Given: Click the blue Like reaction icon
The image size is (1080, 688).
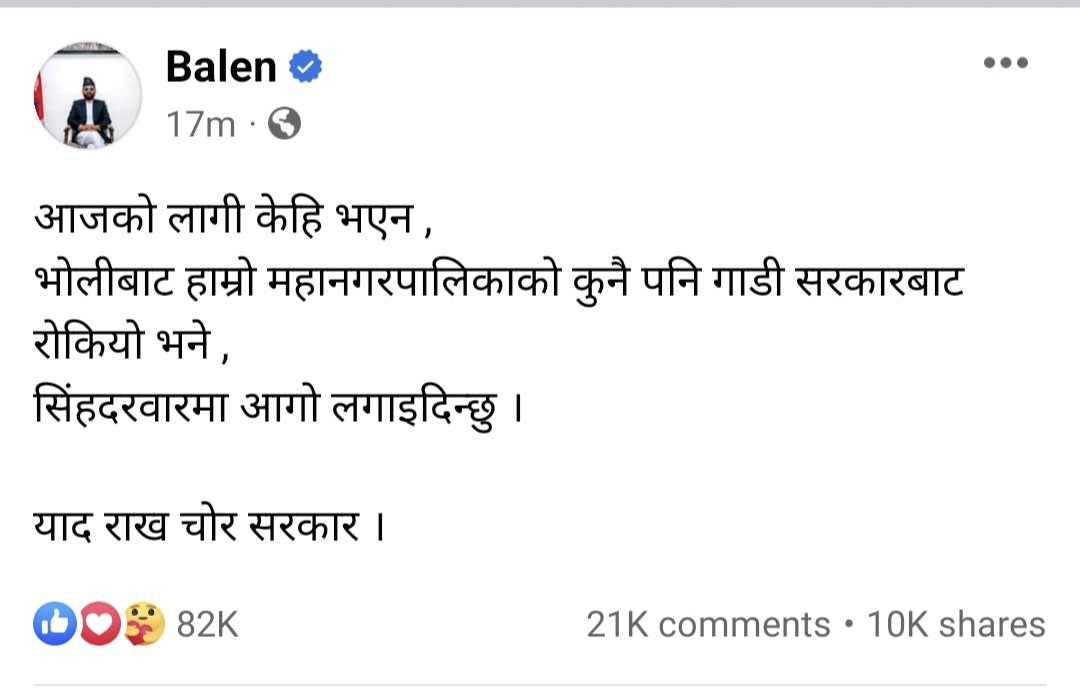Looking at the screenshot, I should pos(52,625).
